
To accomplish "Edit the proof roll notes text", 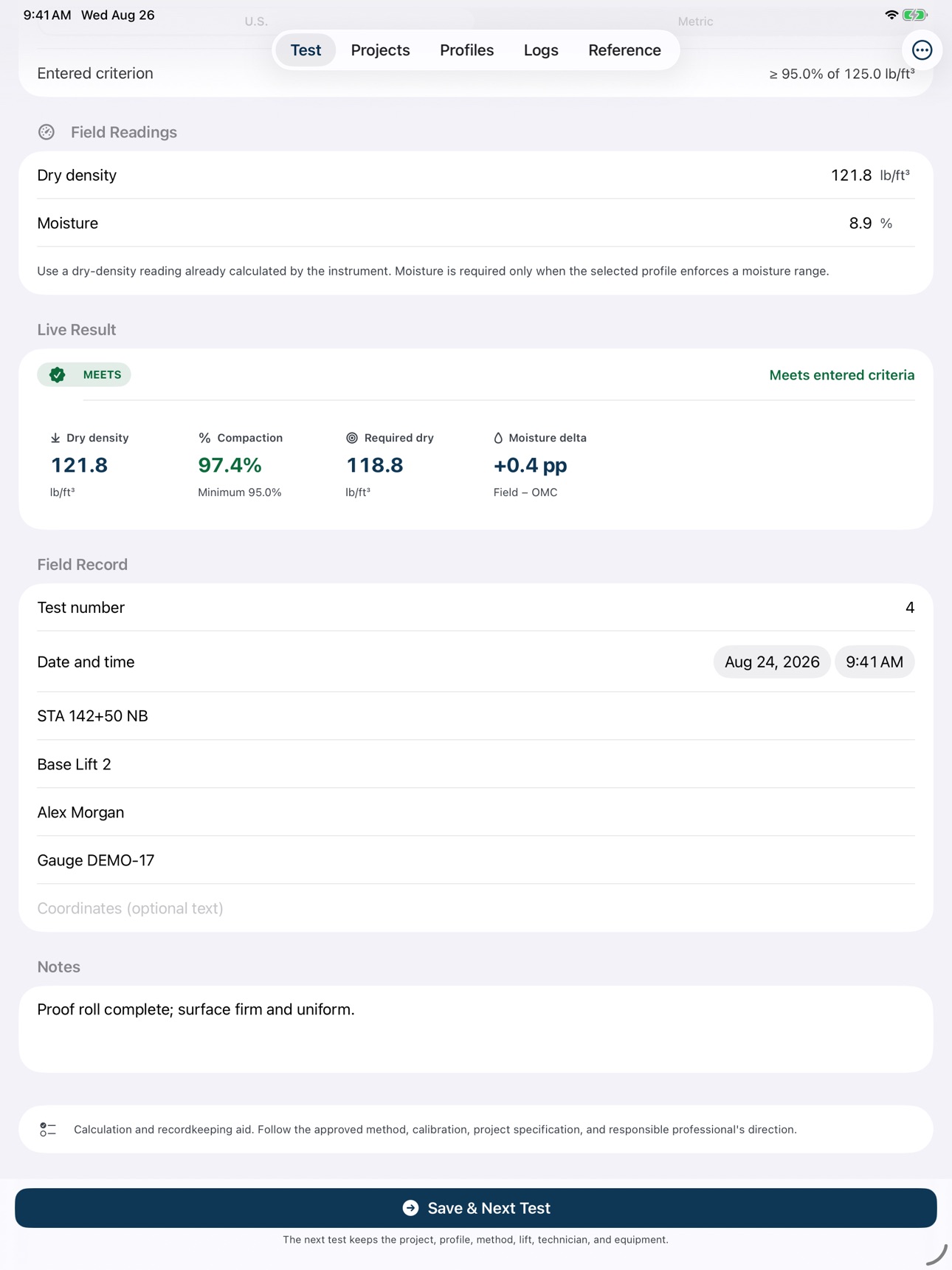I will [x=476, y=1029].
